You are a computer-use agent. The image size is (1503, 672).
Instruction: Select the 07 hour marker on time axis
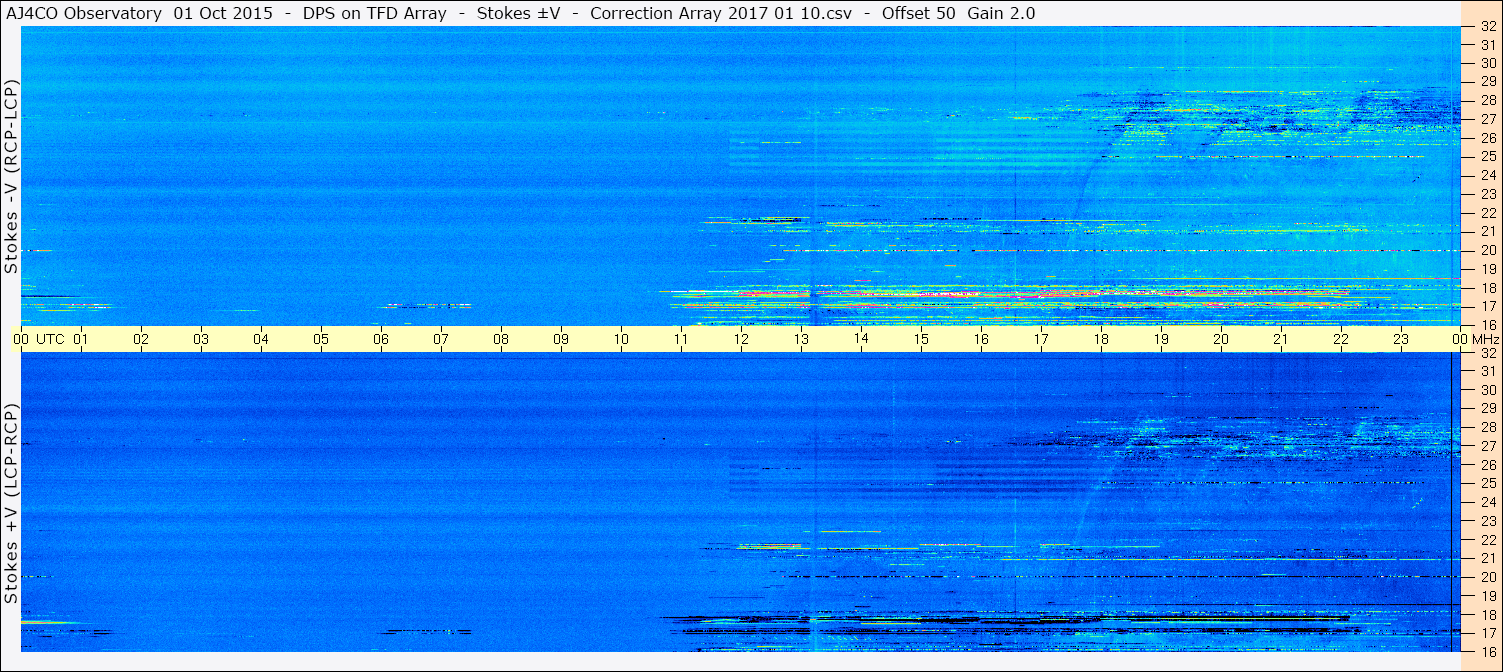tap(441, 339)
